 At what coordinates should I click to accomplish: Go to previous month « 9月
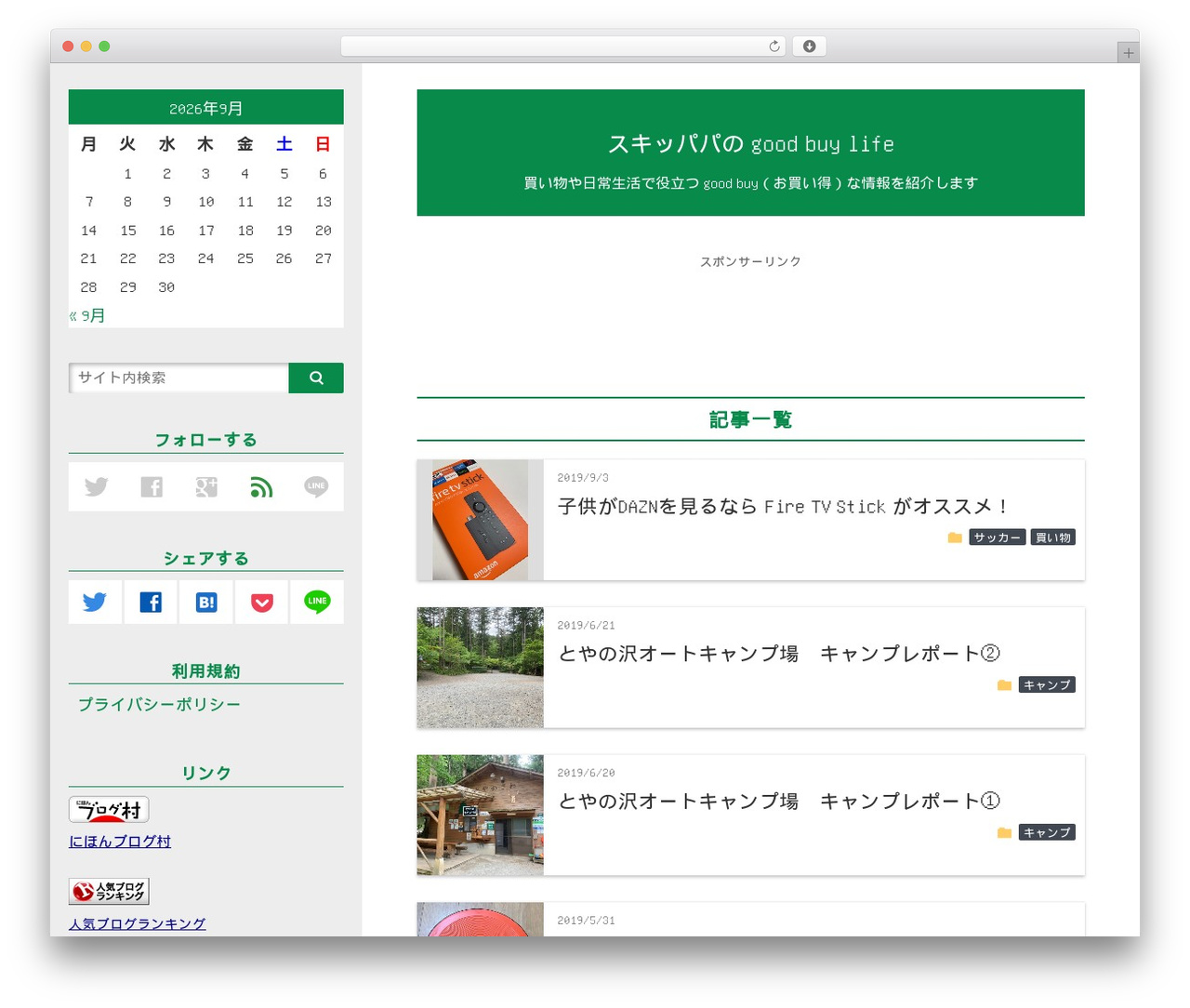[x=87, y=316]
